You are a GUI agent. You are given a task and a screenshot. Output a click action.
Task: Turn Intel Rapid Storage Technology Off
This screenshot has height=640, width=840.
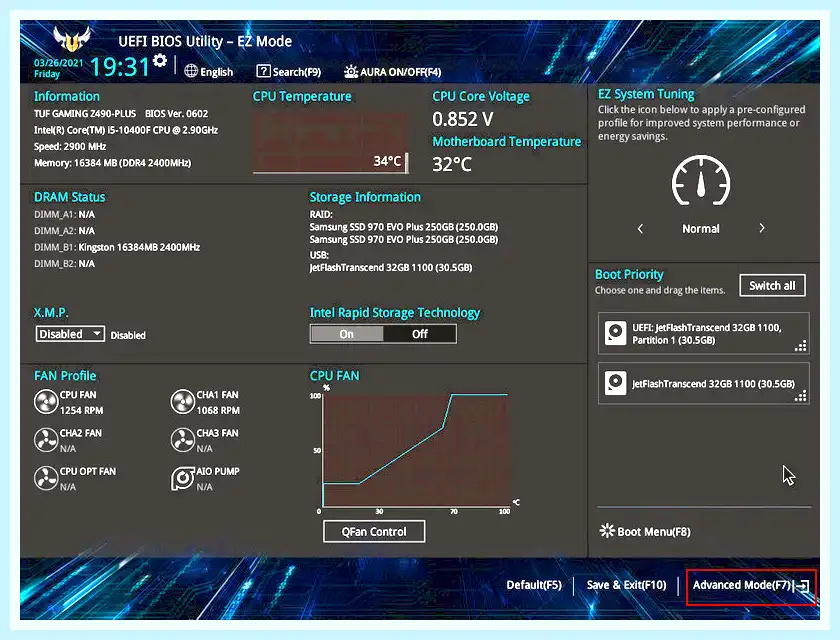click(x=419, y=334)
